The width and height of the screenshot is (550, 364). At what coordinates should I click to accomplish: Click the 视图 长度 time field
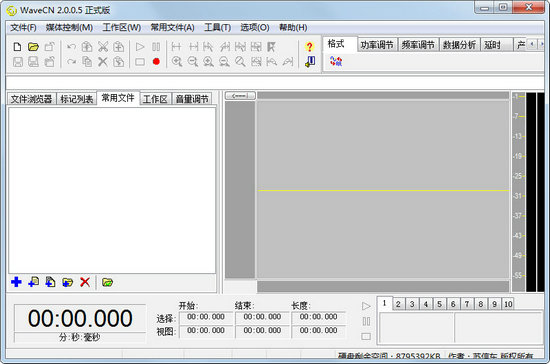tap(318, 331)
